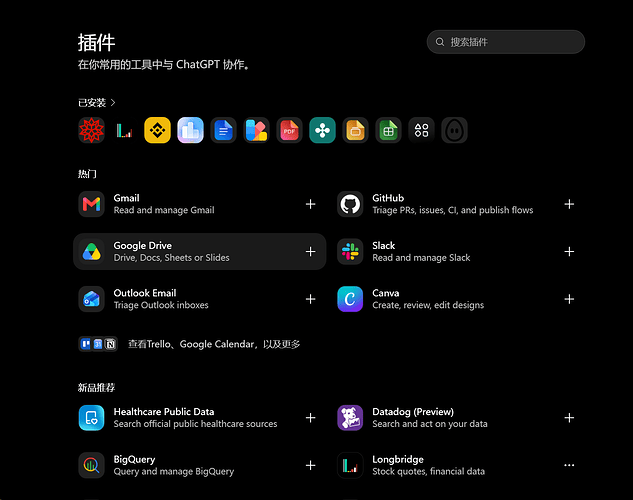Add the Canva plugin
Screen dimensions: 633x500
(569, 299)
